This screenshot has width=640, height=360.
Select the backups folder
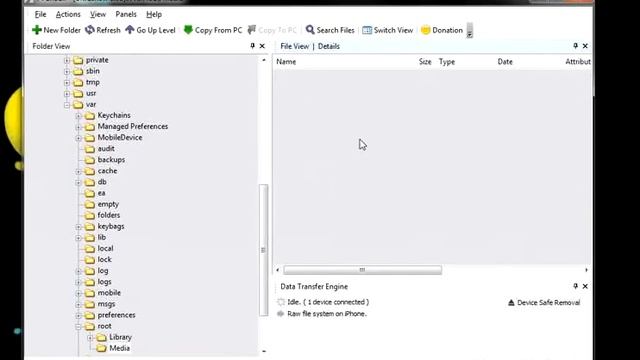[x=111, y=160]
